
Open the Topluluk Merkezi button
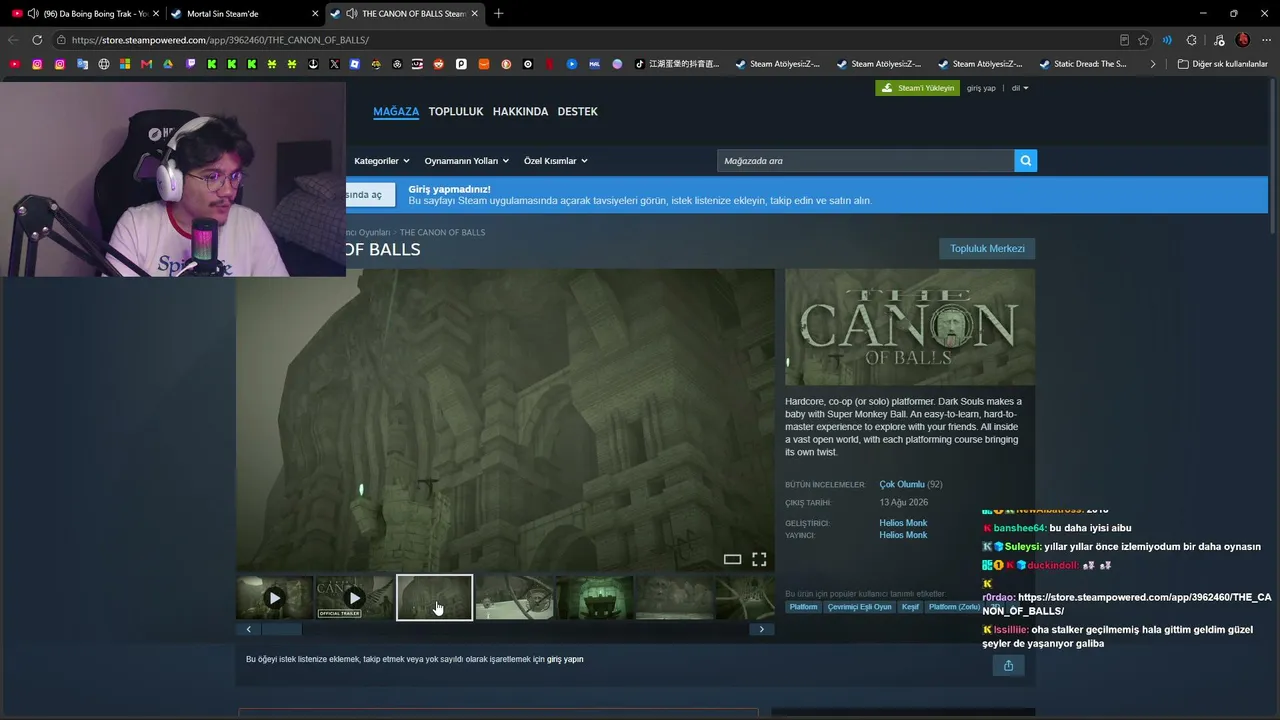987,249
